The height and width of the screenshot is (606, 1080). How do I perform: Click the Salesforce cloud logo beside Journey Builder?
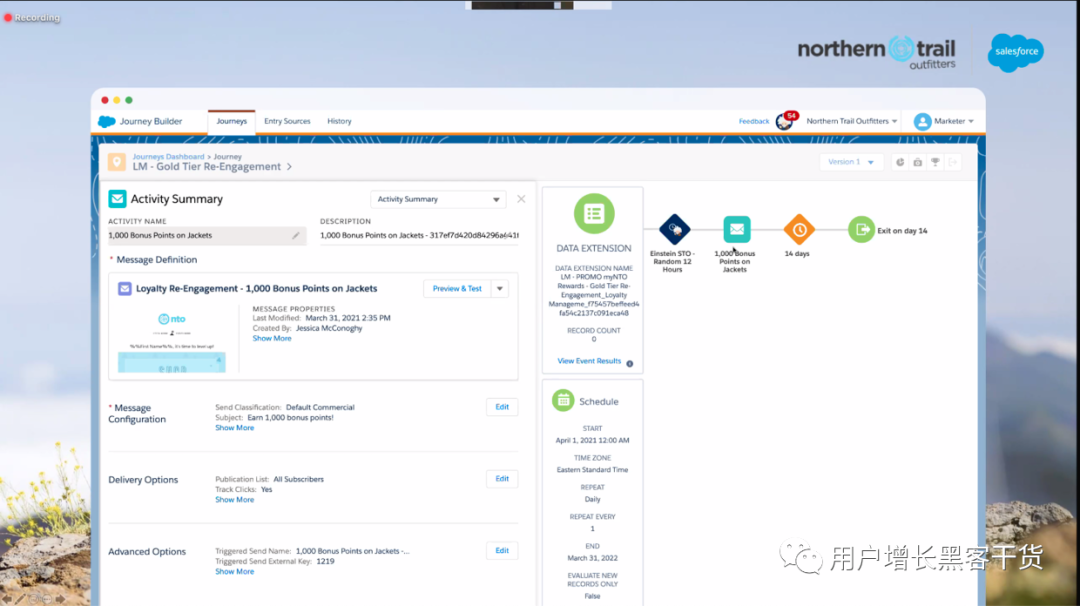107,121
